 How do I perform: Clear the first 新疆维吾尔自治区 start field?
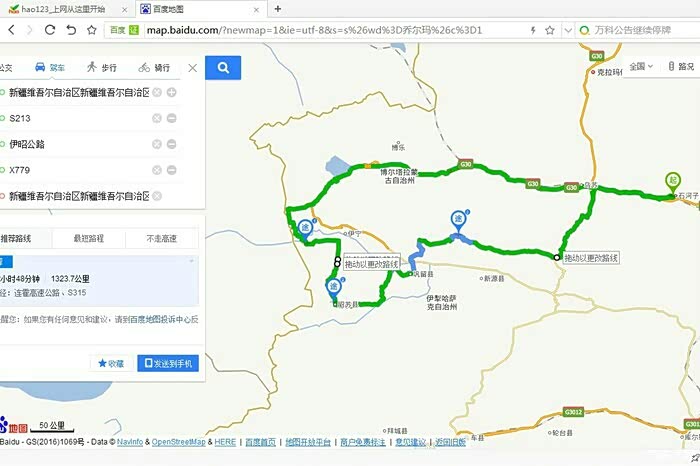point(157,92)
